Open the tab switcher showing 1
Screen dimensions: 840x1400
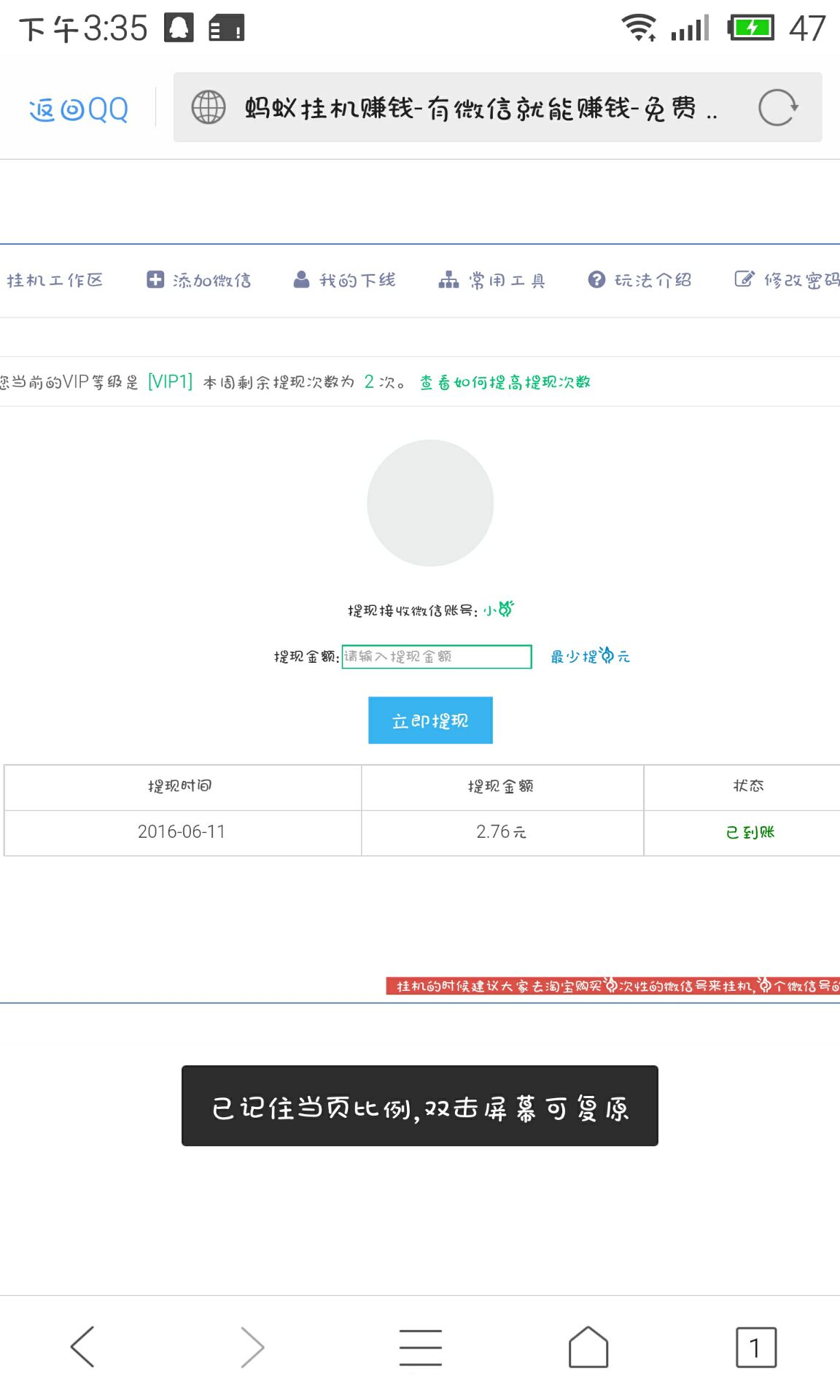tap(755, 1347)
